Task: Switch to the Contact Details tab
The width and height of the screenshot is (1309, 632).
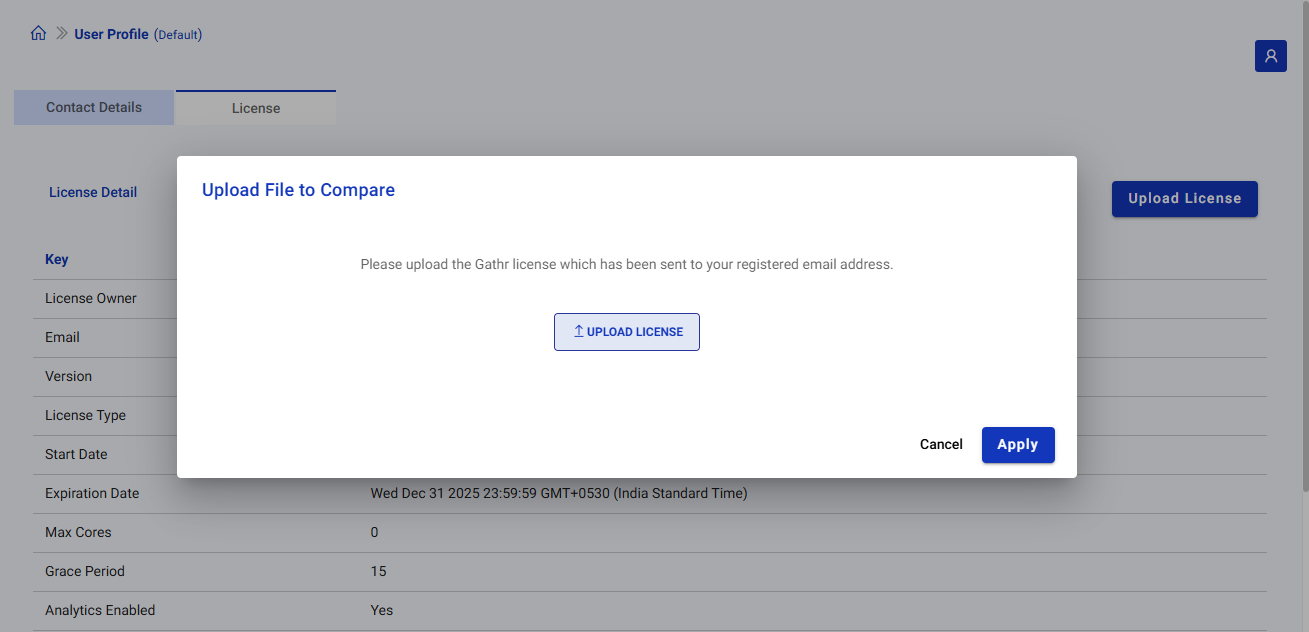Action: click(x=93, y=107)
